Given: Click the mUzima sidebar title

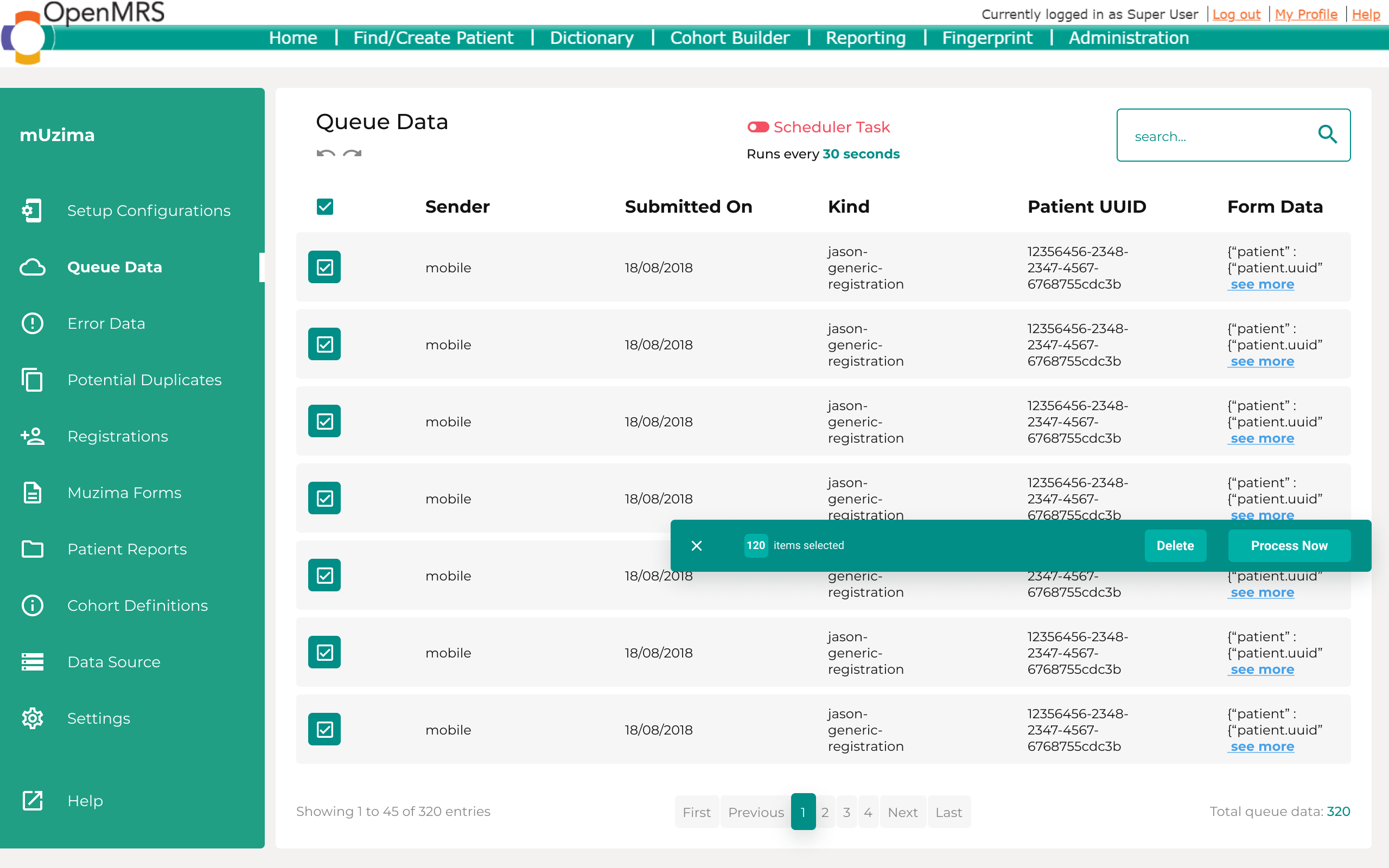Looking at the screenshot, I should tap(57, 135).
